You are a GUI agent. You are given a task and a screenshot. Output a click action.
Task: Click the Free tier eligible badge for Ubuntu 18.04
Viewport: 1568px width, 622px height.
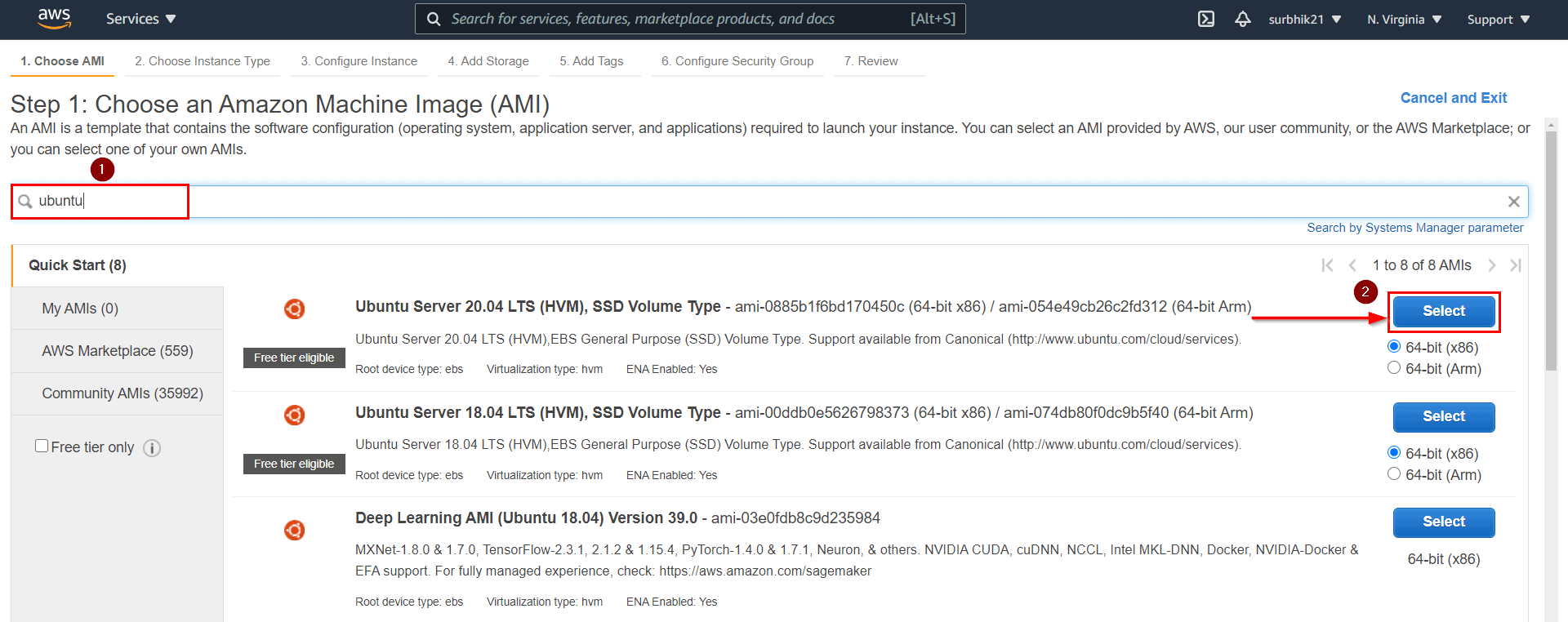click(x=294, y=464)
